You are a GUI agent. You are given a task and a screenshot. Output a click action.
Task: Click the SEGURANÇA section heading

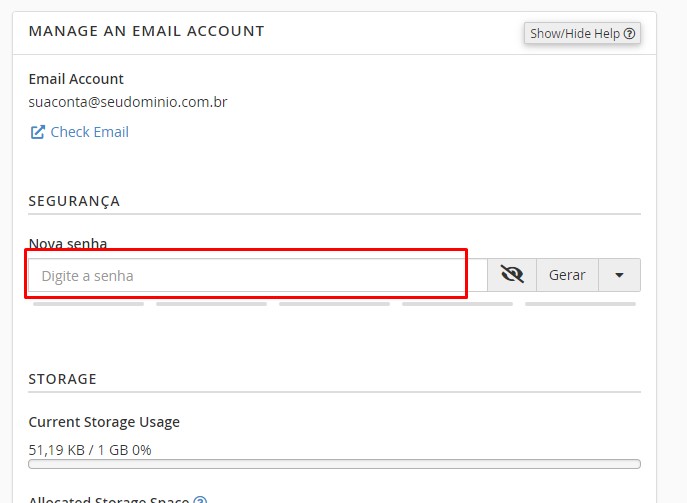coord(74,201)
